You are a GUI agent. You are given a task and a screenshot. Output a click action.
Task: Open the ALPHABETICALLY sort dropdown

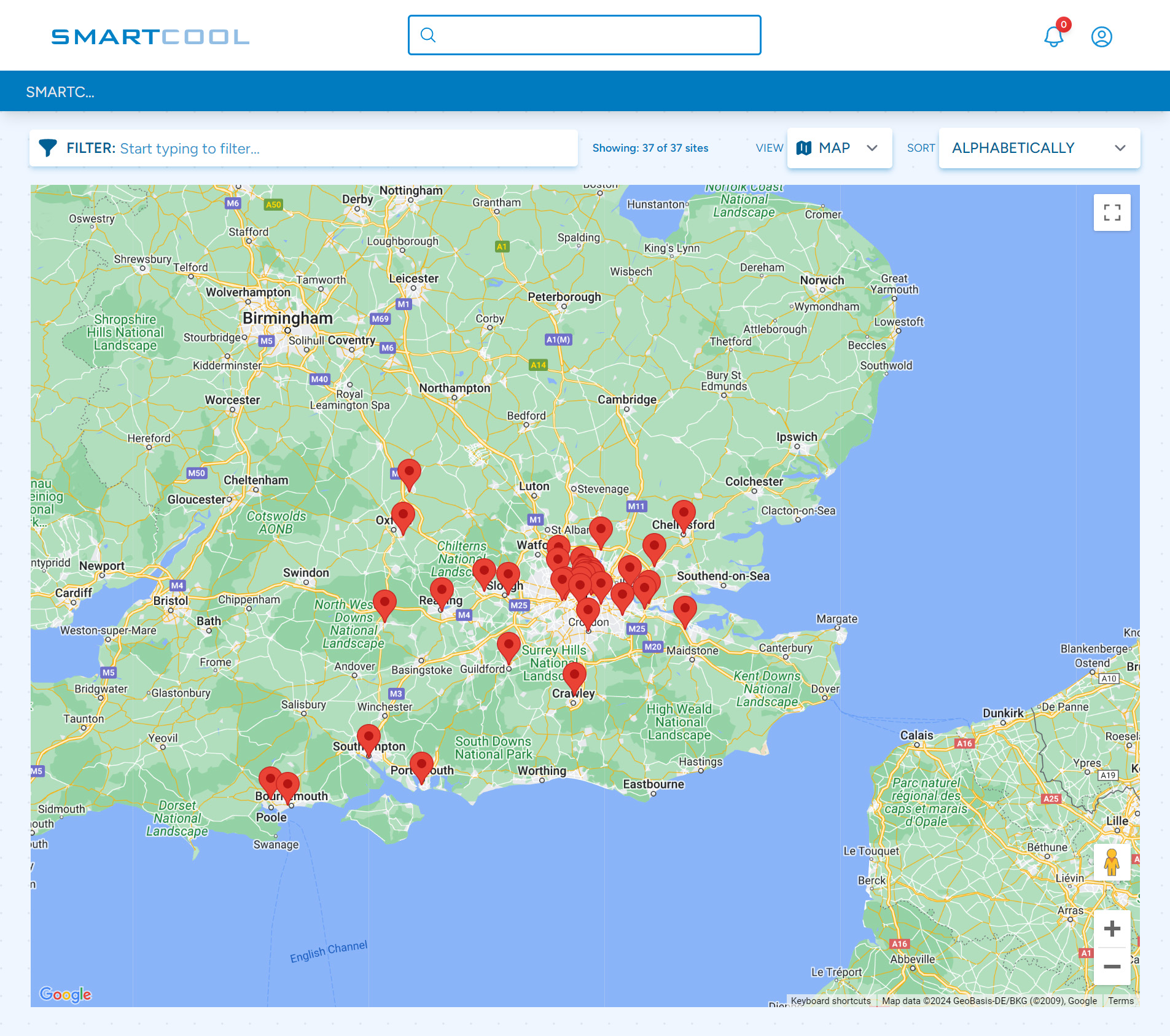1039,148
